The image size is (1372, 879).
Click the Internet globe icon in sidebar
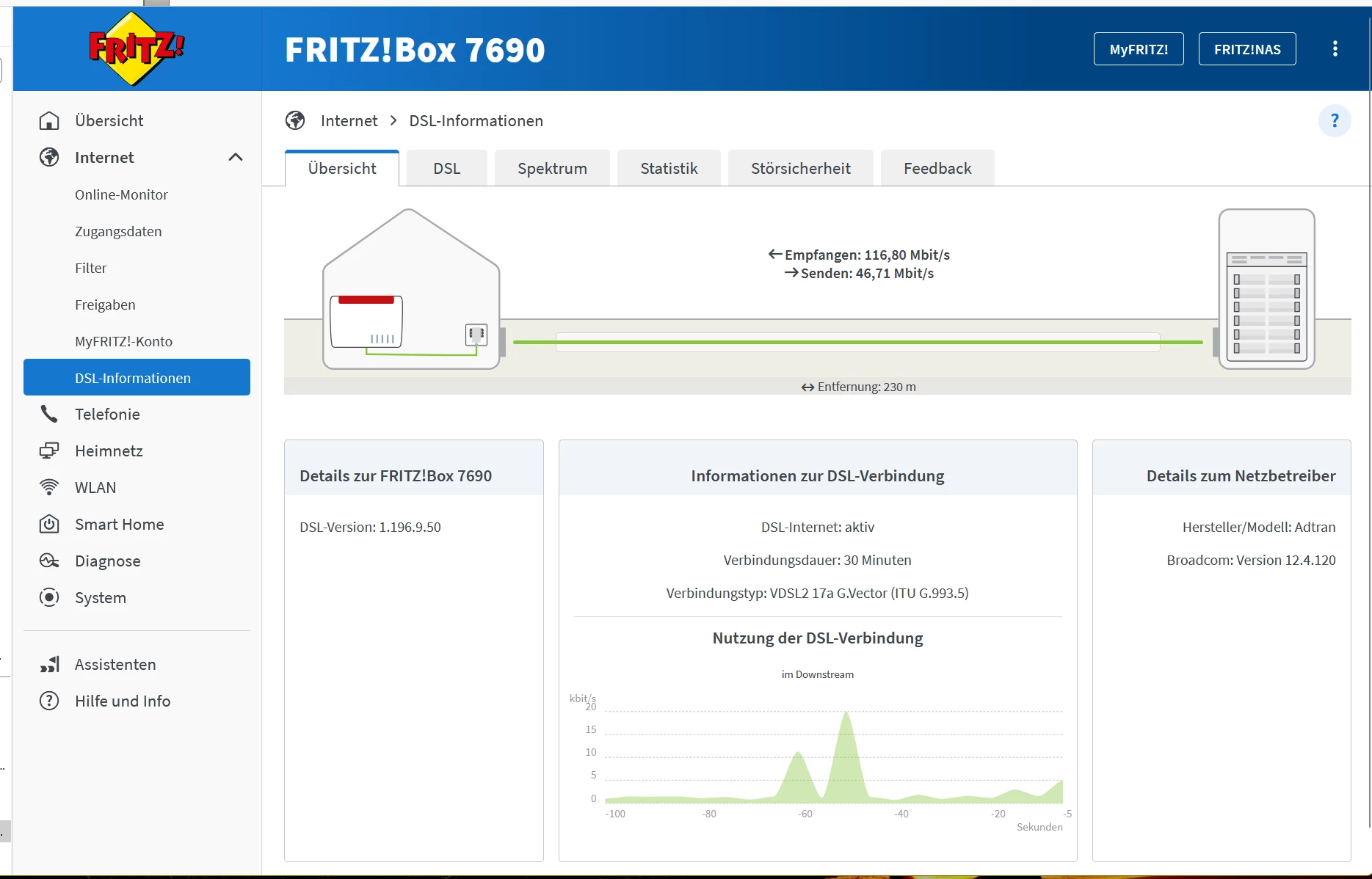(x=49, y=157)
